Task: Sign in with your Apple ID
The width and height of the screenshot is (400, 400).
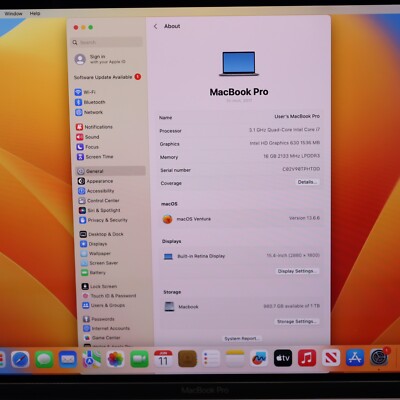Action: [x=100, y=59]
